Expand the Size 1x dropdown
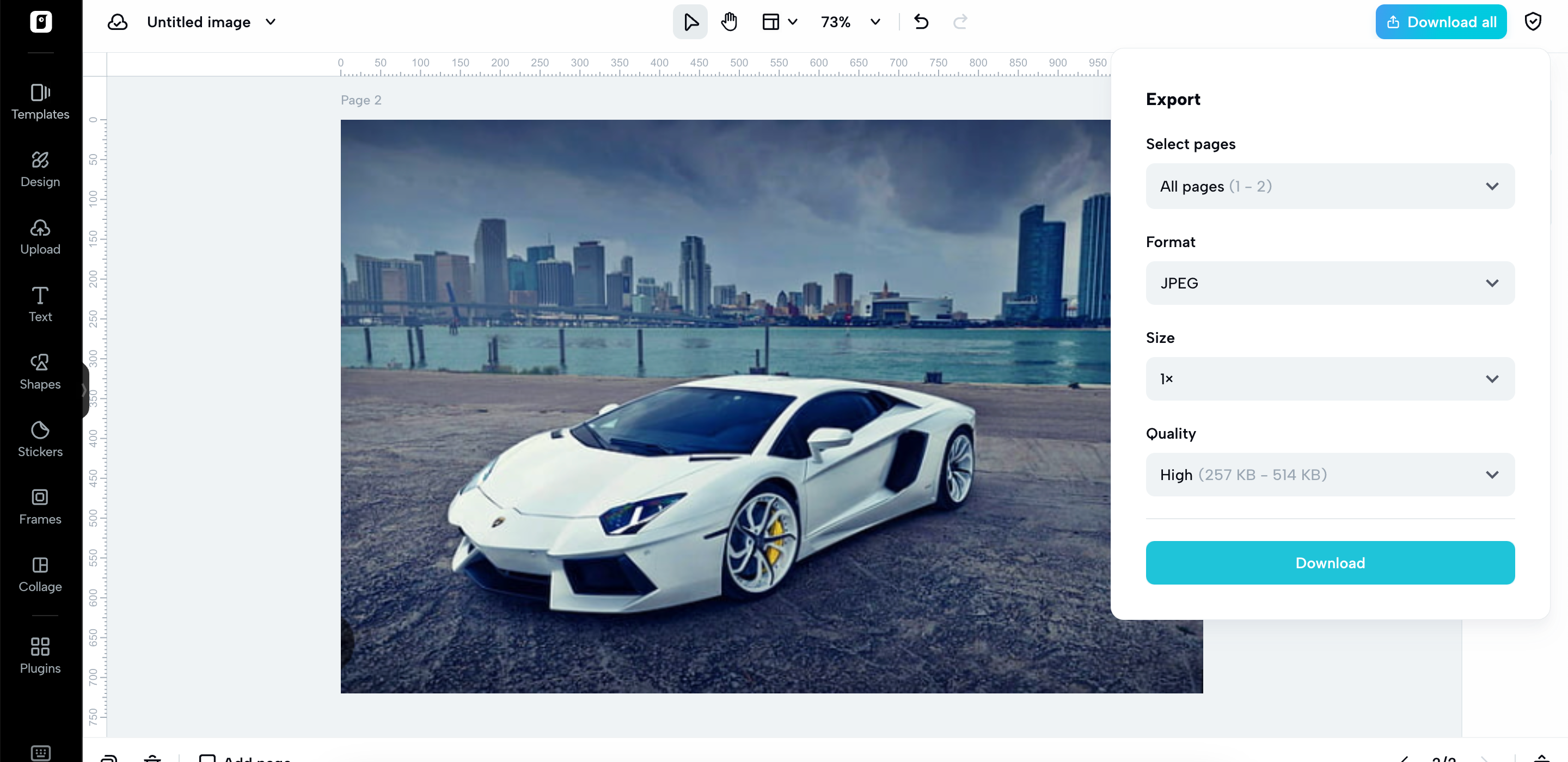 click(x=1330, y=379)
